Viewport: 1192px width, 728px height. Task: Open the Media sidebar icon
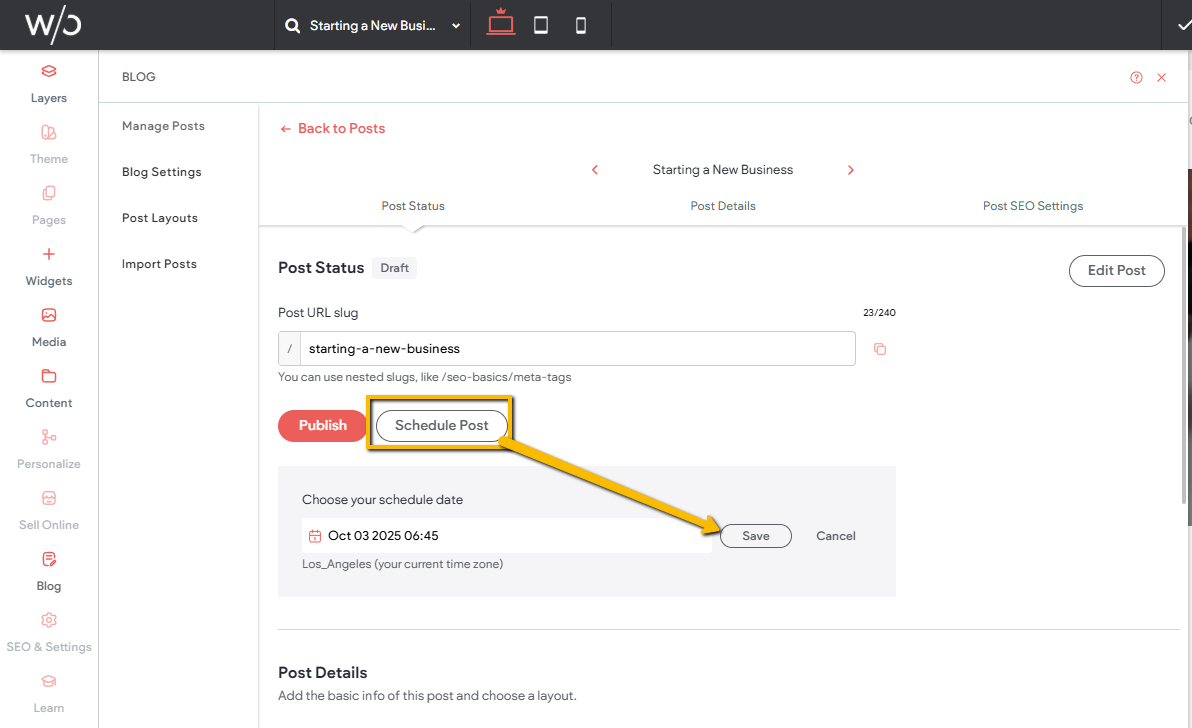click(x=49, y=315)
